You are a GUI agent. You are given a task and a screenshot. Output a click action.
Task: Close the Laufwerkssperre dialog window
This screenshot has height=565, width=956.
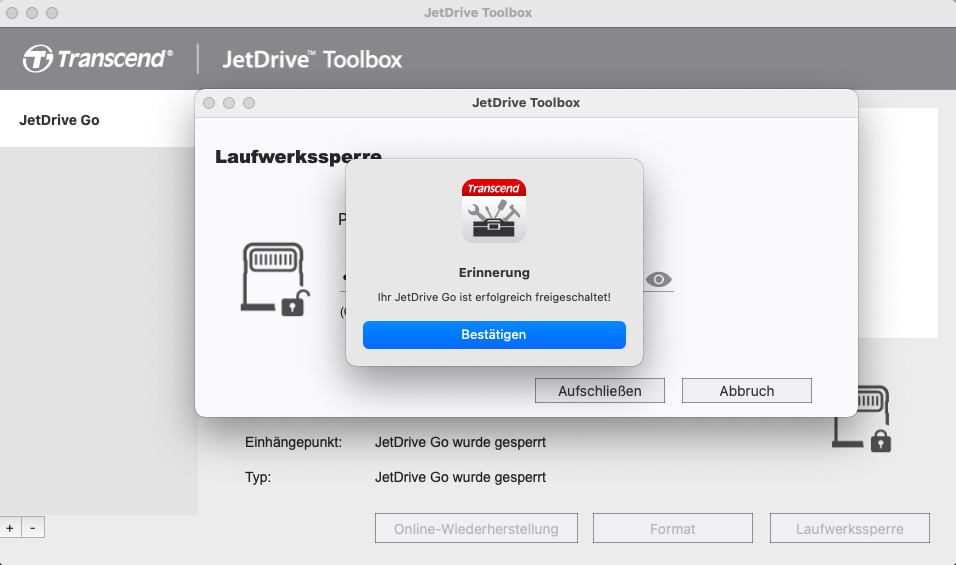pos(209,103)
